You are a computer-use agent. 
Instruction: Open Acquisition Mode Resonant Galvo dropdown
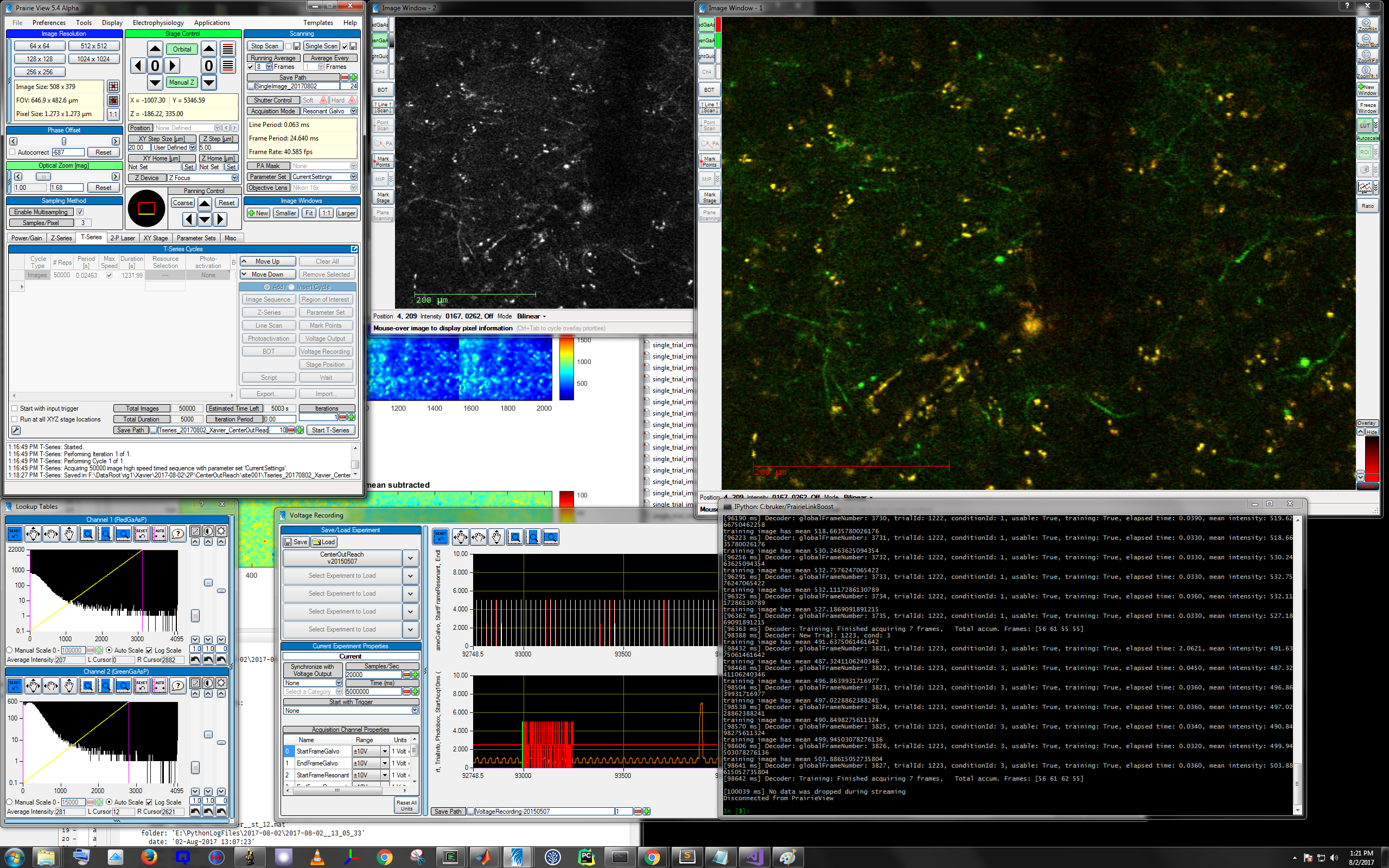(353, 111)
